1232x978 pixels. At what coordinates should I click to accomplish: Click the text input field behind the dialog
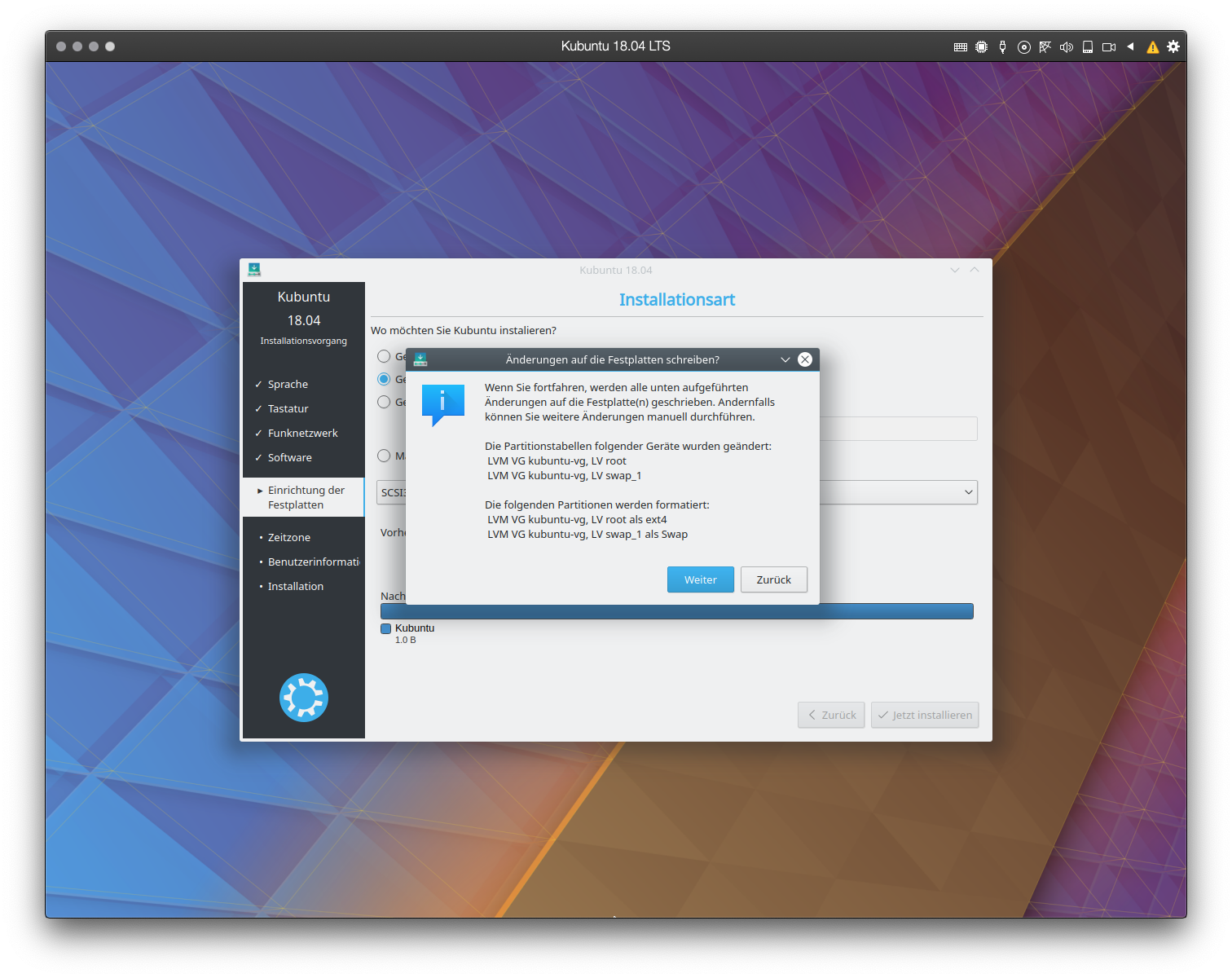click(x=898, y=429)
